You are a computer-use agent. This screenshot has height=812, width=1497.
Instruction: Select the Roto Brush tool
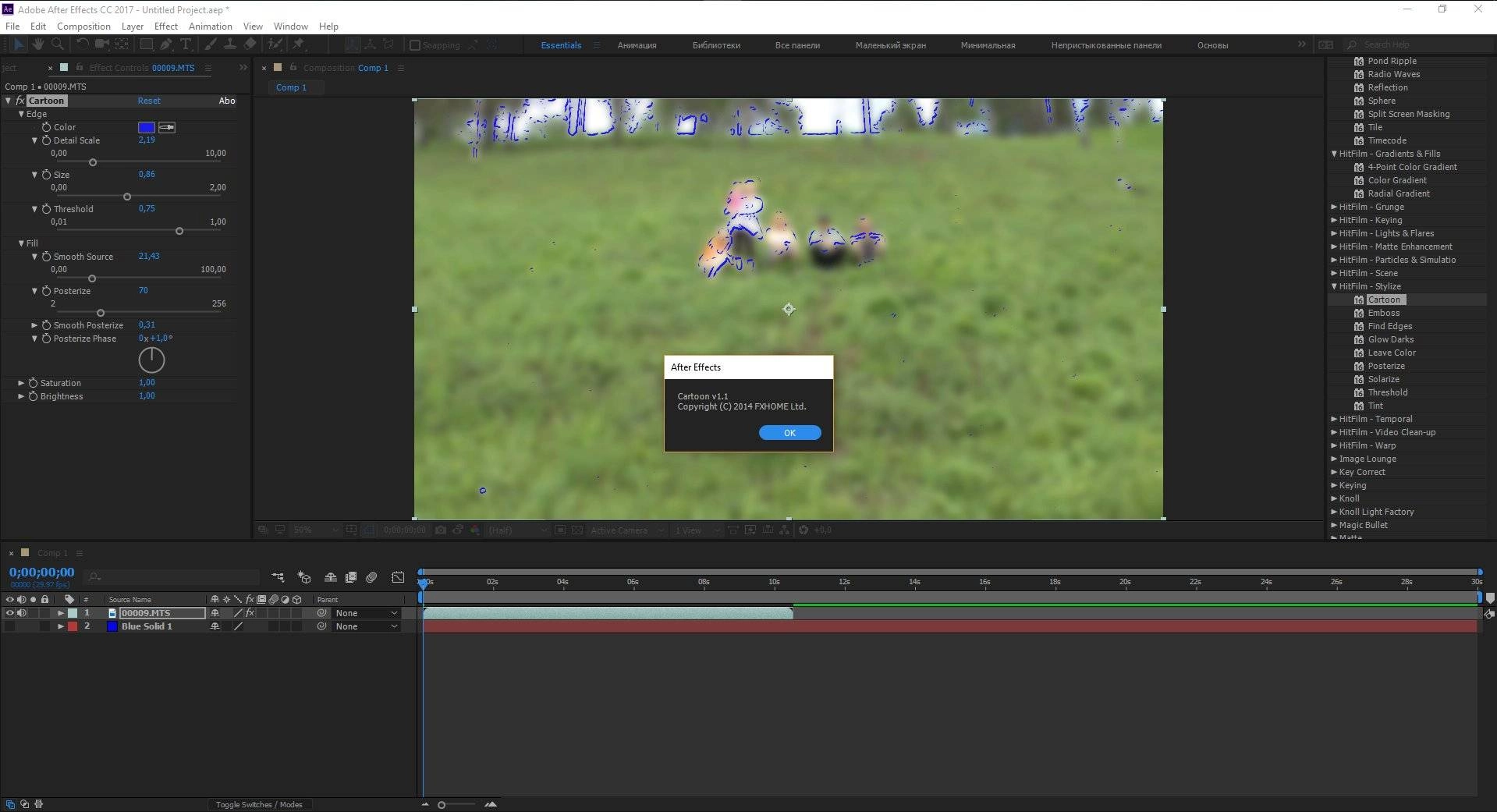tap(275, 44)
